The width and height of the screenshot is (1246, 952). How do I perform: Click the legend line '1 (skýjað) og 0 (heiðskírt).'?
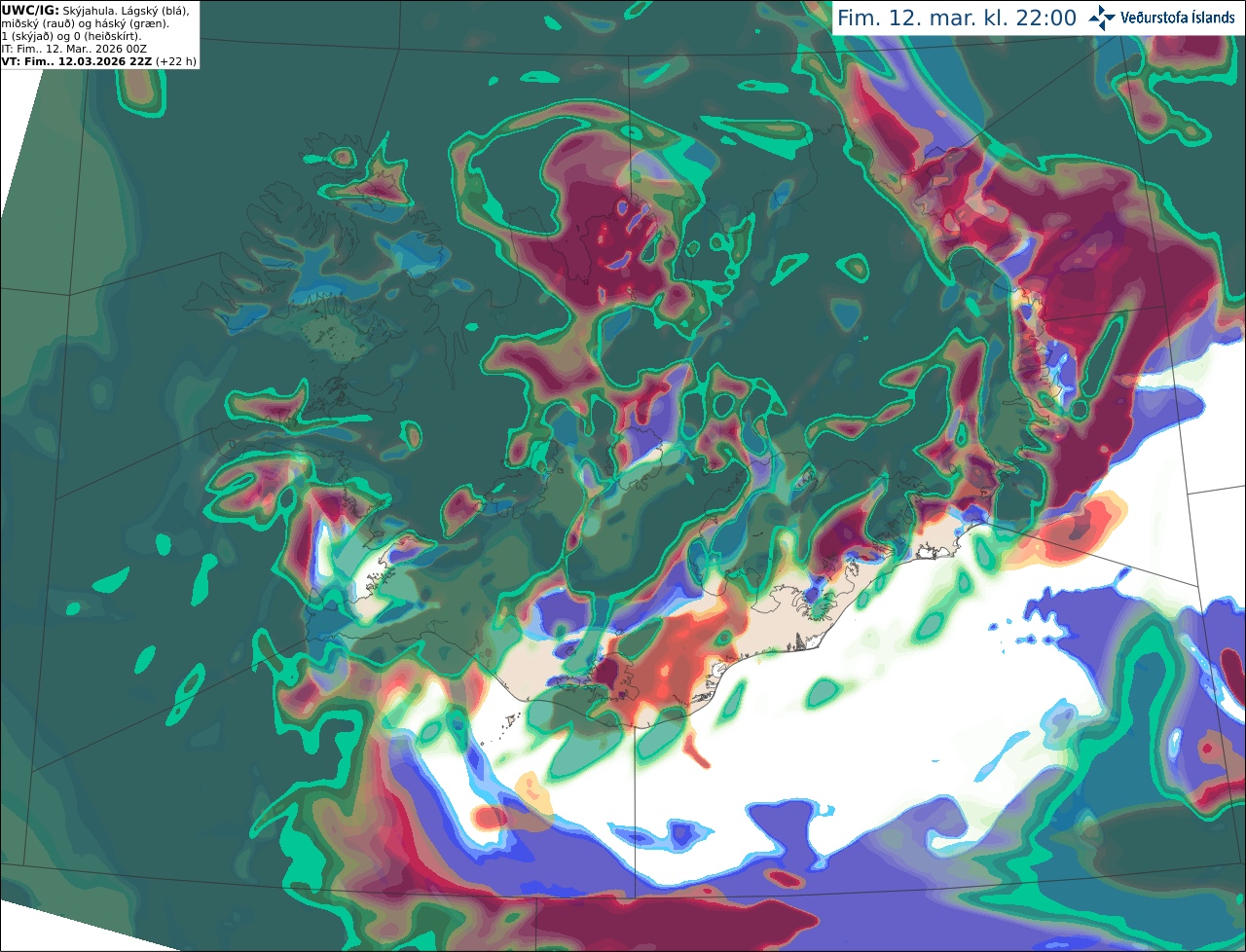click(x=71, y=36)
